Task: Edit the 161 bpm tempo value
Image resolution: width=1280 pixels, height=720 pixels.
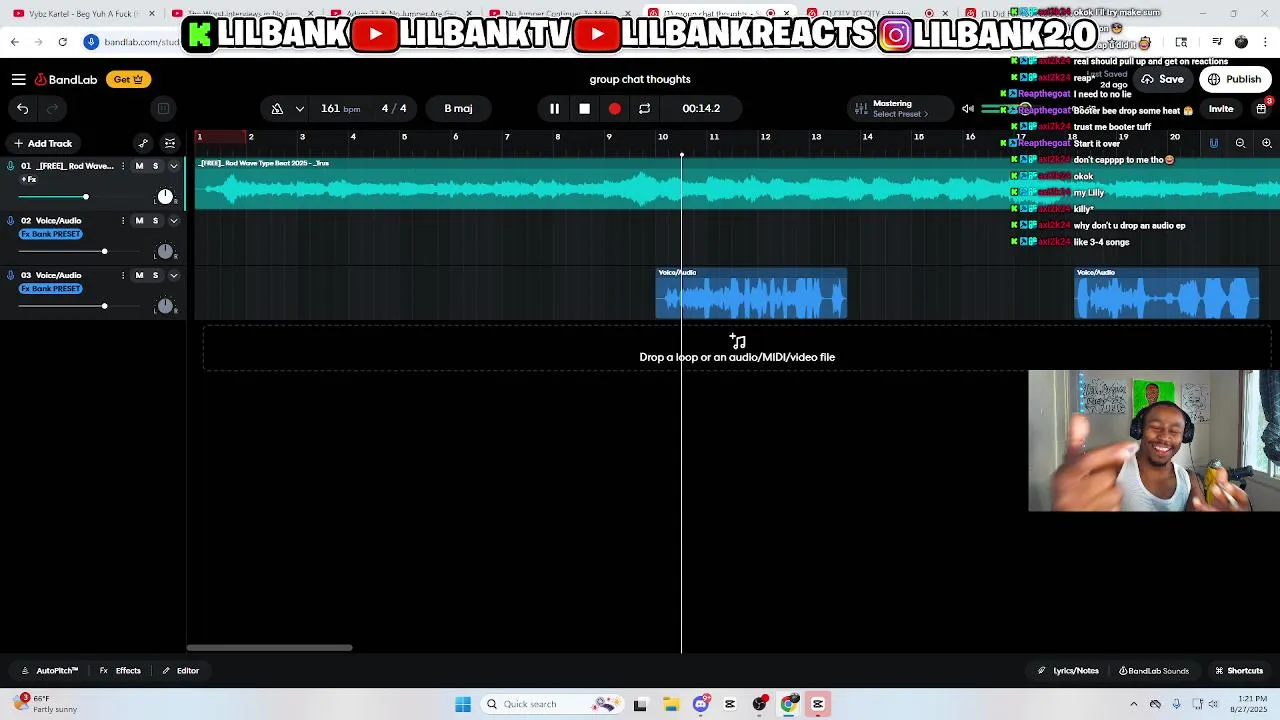Action: (x=340, y=108)
